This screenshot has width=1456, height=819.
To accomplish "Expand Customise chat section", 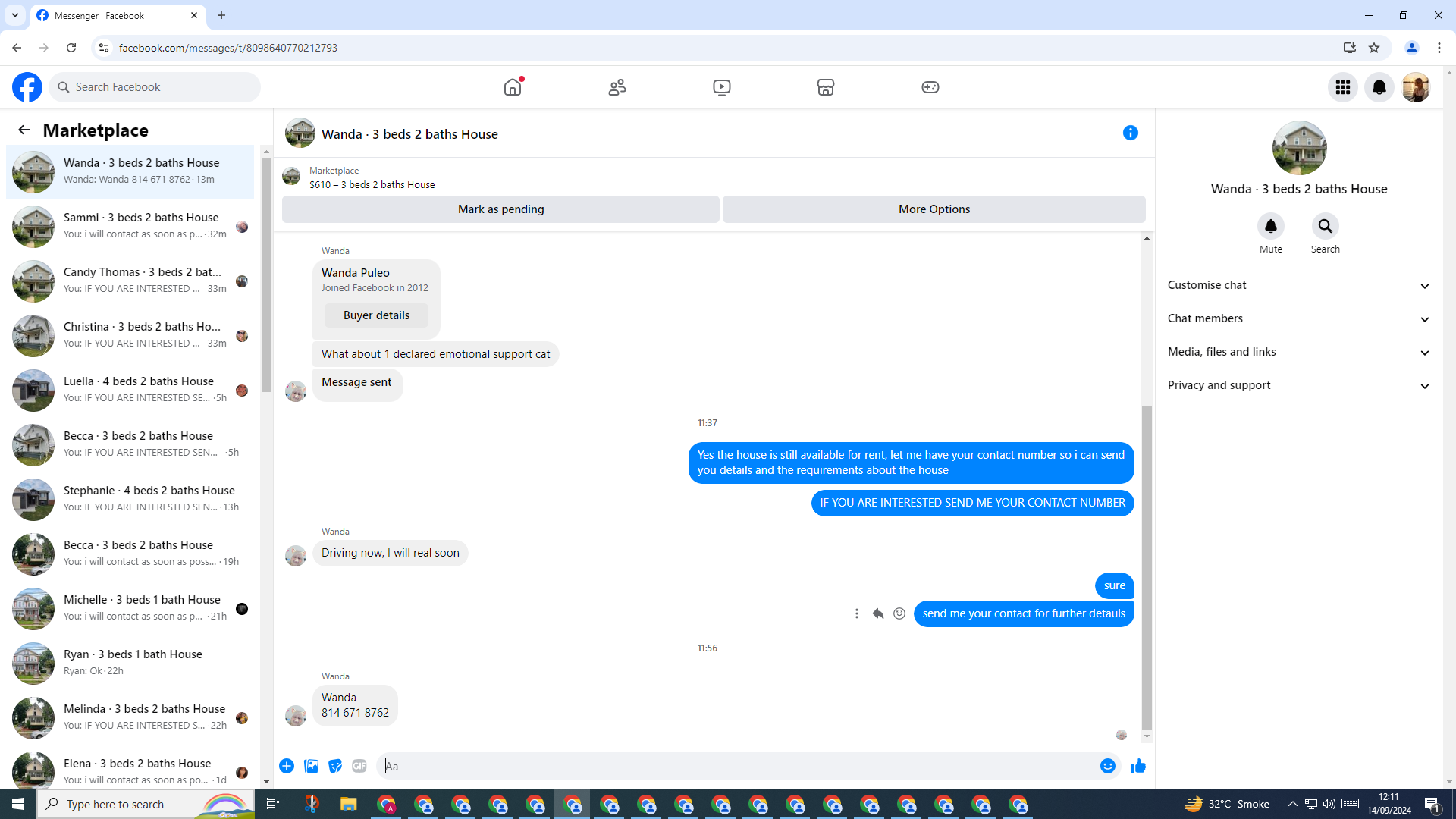I will [x=1298, y=285].
